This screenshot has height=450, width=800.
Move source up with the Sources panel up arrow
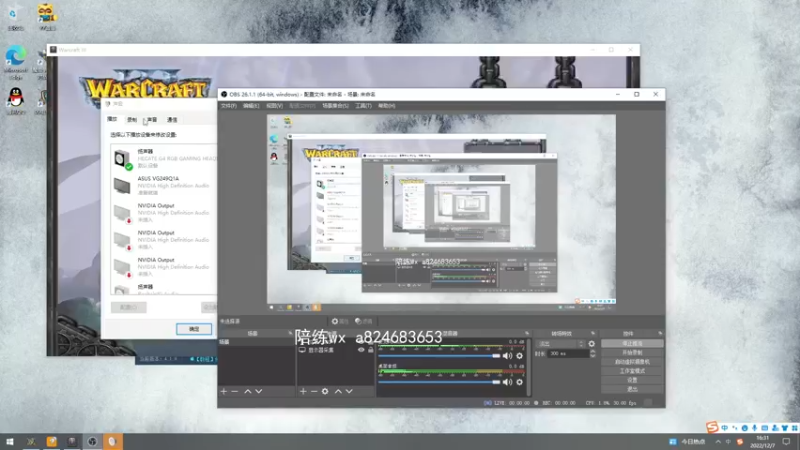tap(338, 391)
